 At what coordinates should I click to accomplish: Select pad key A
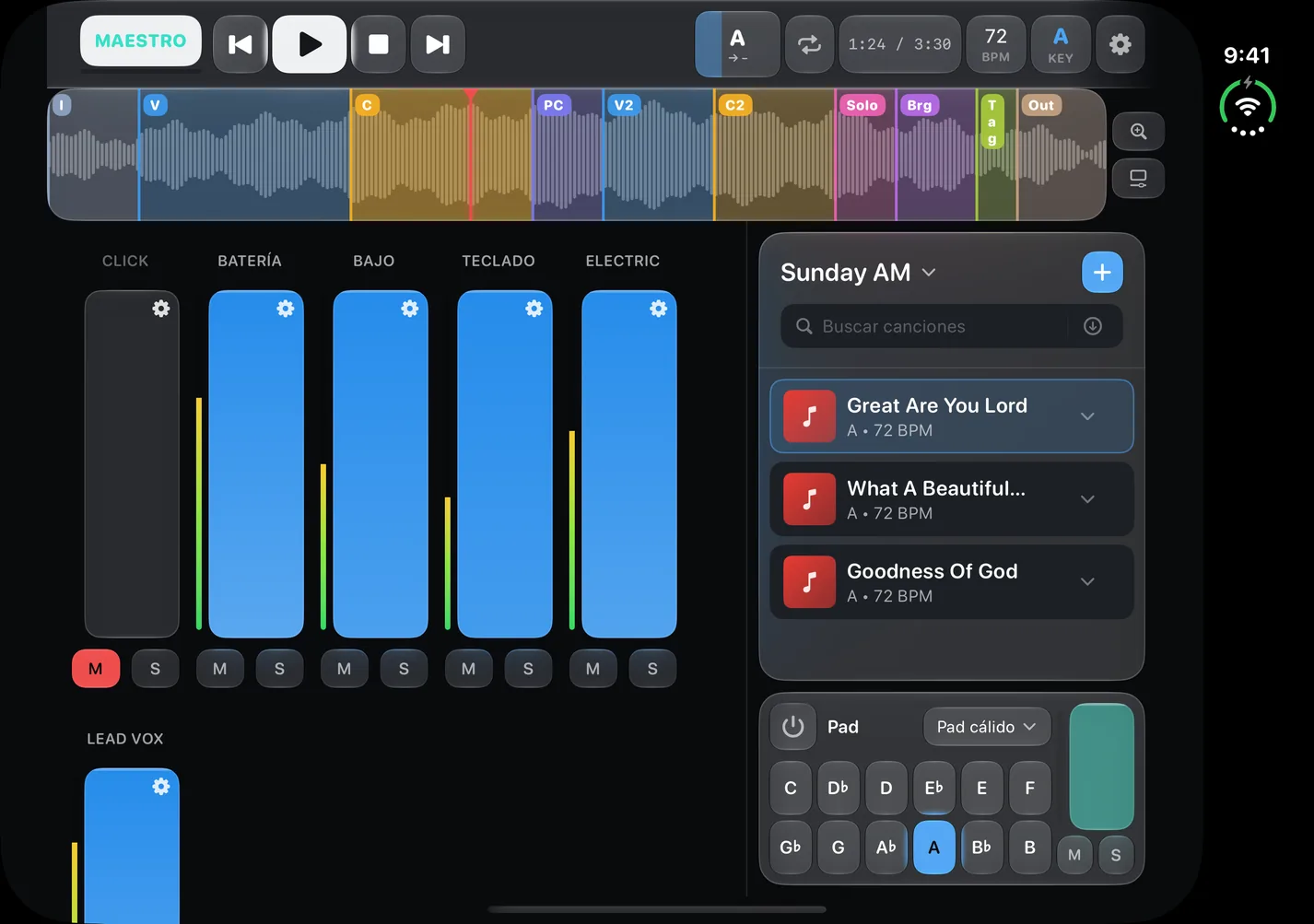coord(934,848)
